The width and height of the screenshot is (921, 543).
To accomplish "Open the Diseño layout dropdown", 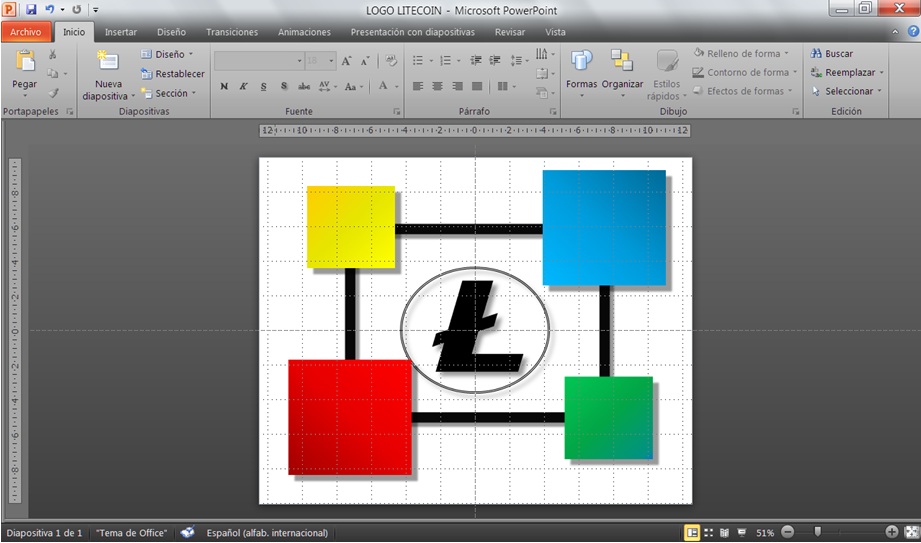I will (167, 54).
